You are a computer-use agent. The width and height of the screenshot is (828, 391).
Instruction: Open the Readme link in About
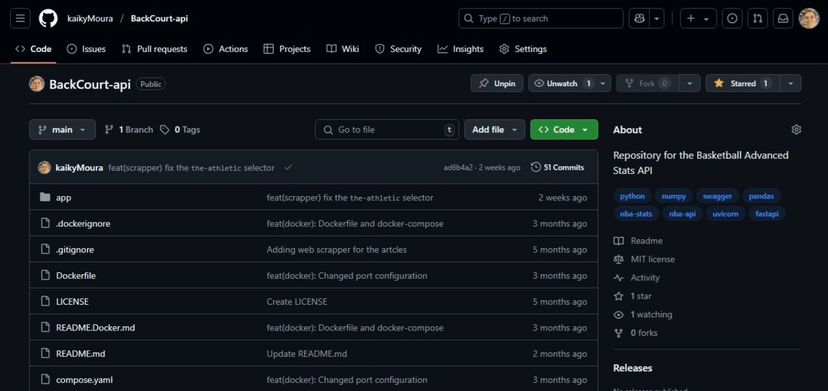[638, 241]
